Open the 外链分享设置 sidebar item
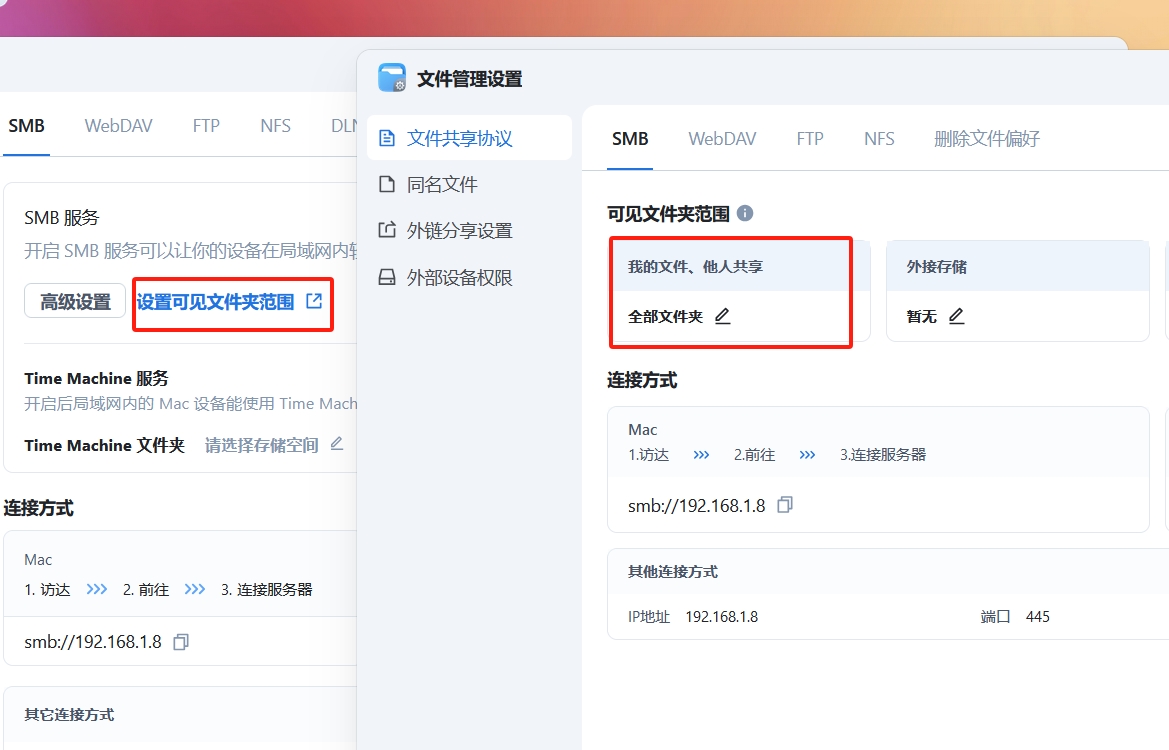The height and width of the screenshot is (750, 1169). click(469, 230)
